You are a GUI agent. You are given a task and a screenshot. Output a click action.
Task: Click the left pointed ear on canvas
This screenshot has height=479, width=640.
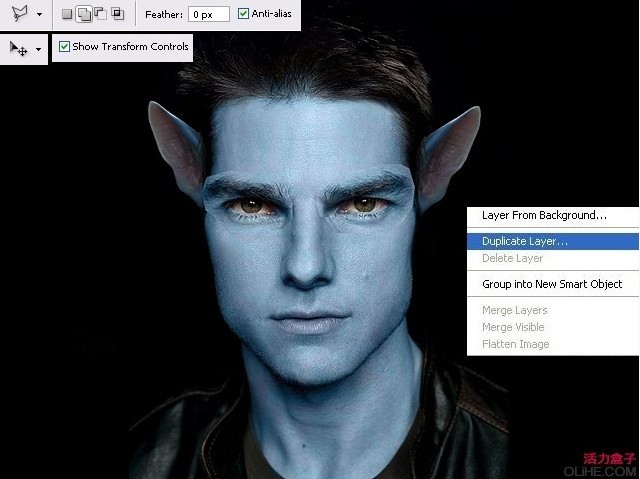[176, 149]
